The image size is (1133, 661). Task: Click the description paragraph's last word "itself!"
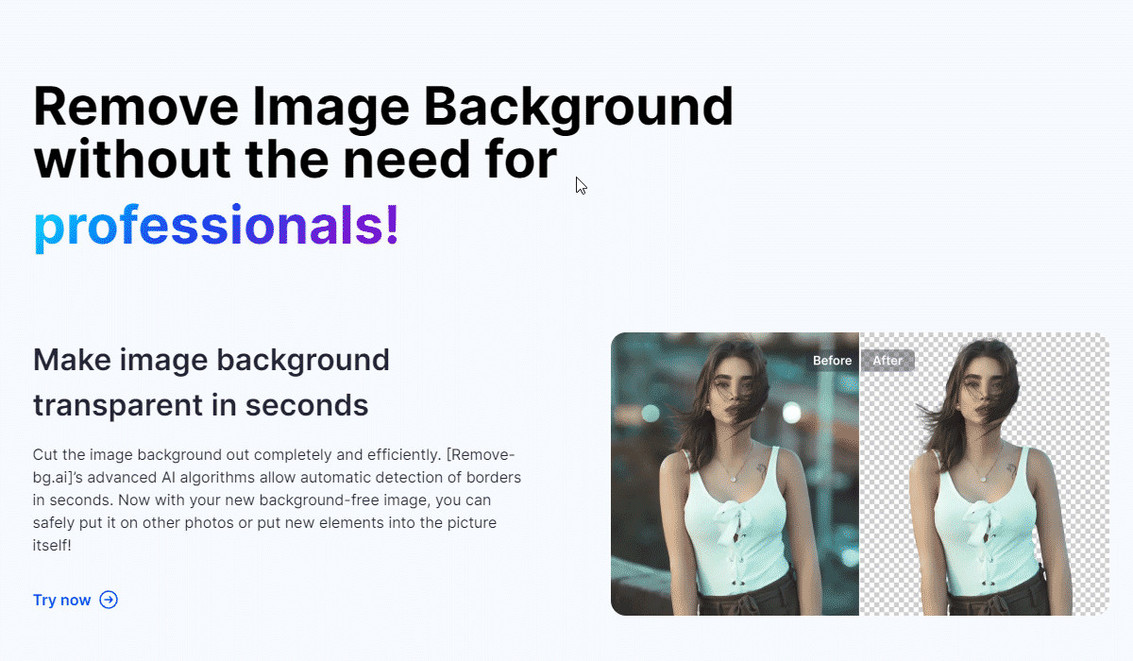[52, 545]
